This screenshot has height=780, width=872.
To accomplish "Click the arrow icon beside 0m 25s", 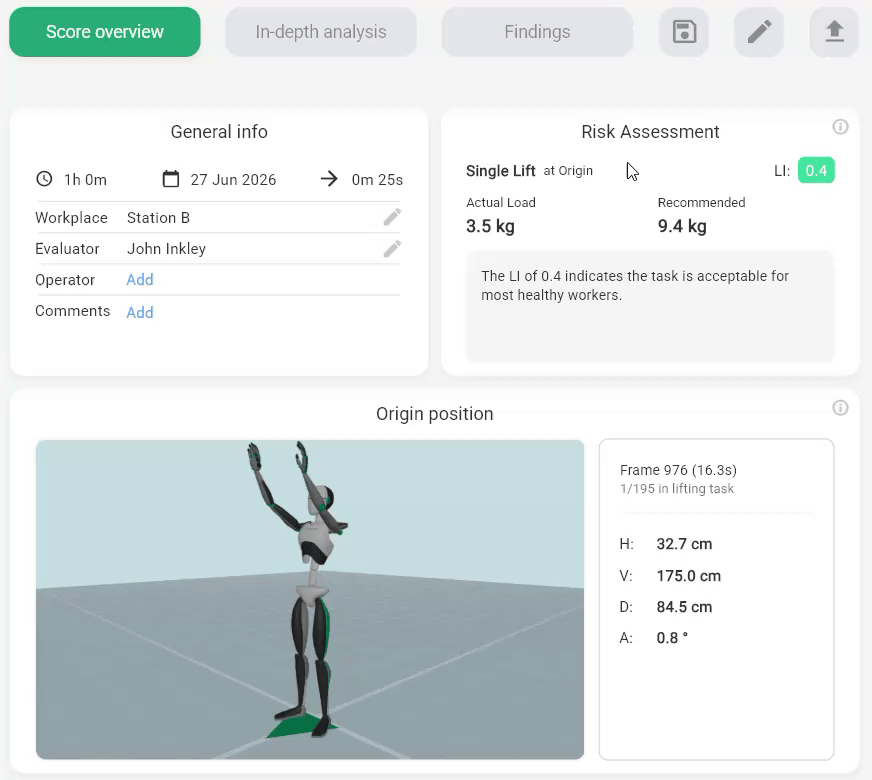I will [x=329, y=179].
